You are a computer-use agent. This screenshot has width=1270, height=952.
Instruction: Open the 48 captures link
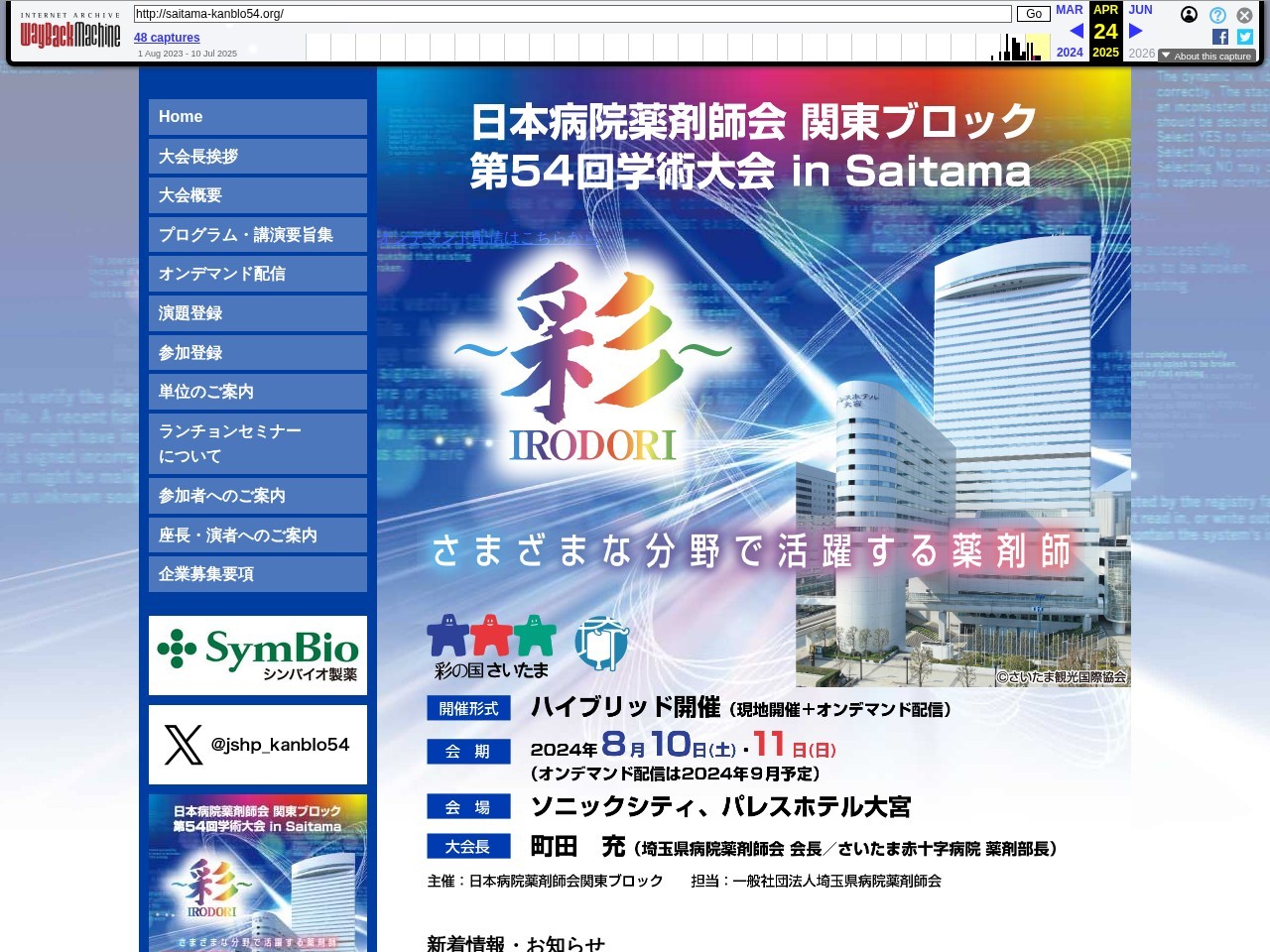167,38
